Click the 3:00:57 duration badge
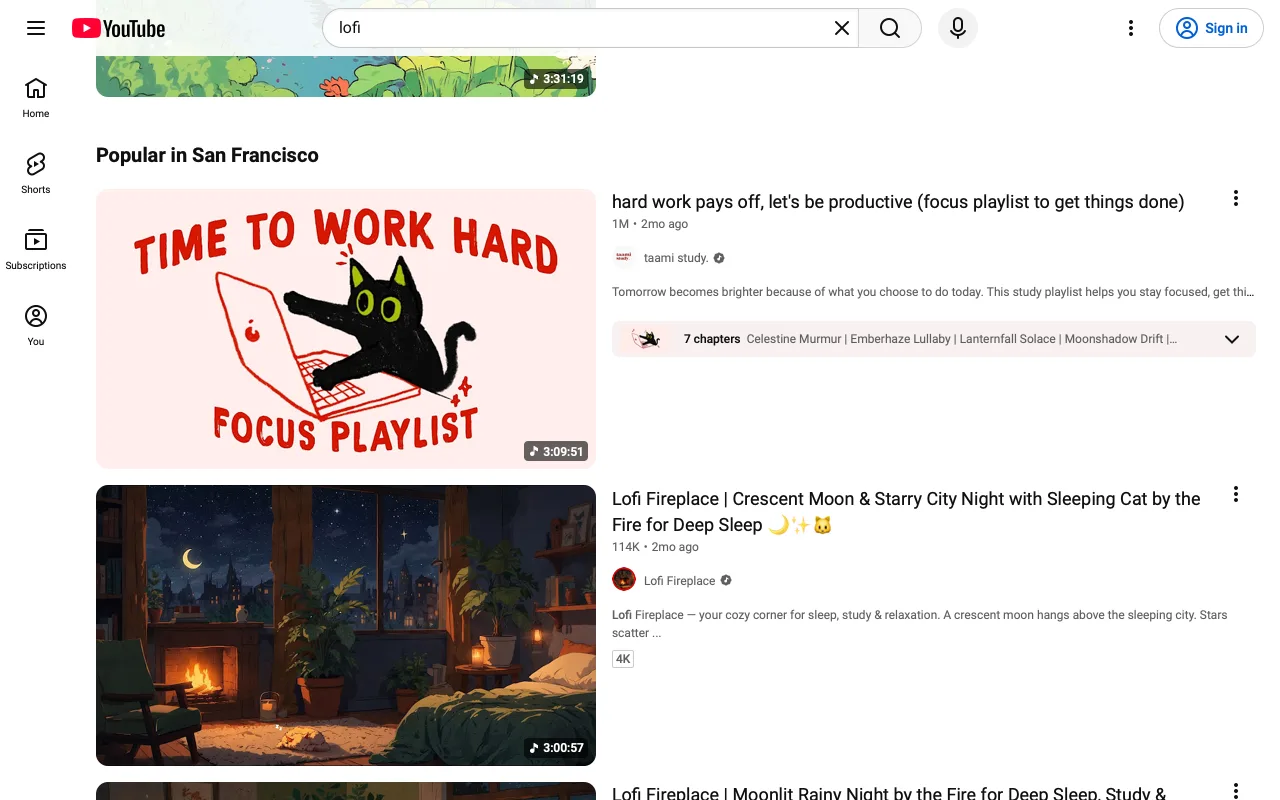This screenshot has height=800, width=1280. click(x=557, y=748)
